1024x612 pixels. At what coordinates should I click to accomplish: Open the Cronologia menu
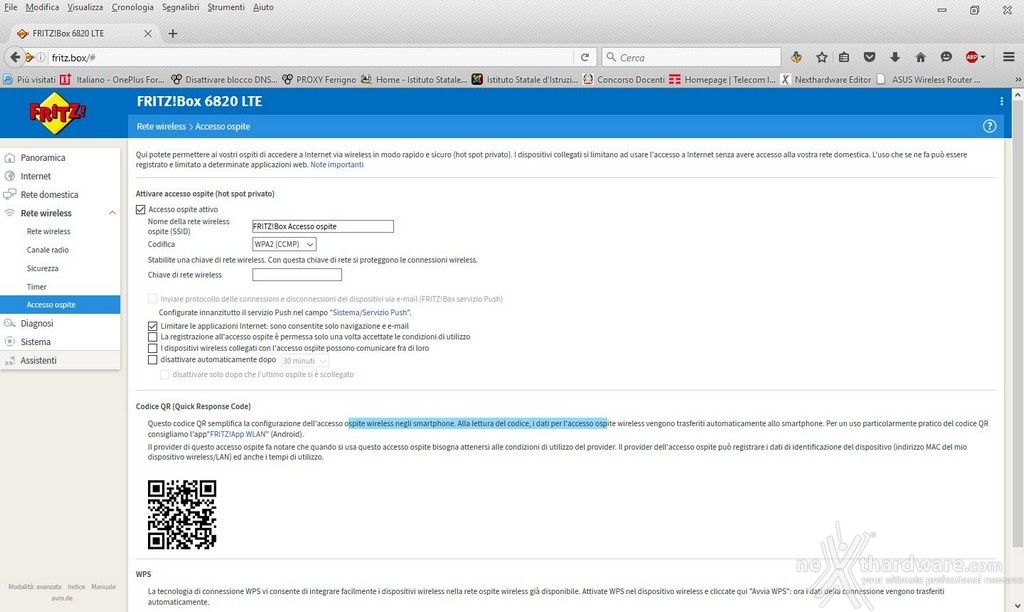click(133, 7)
